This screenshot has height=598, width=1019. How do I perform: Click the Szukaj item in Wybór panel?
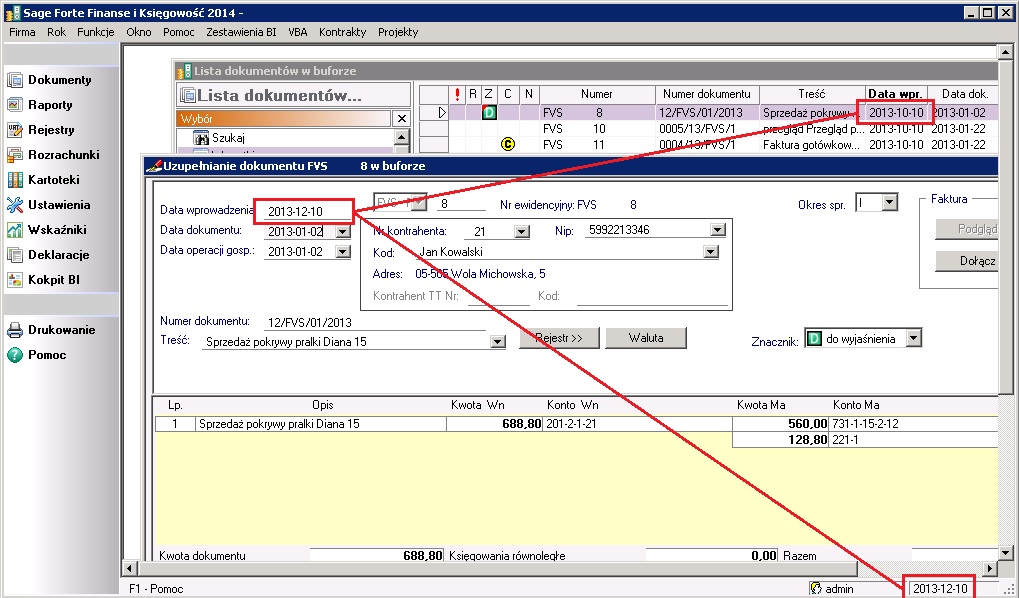(x=228, y=138)
